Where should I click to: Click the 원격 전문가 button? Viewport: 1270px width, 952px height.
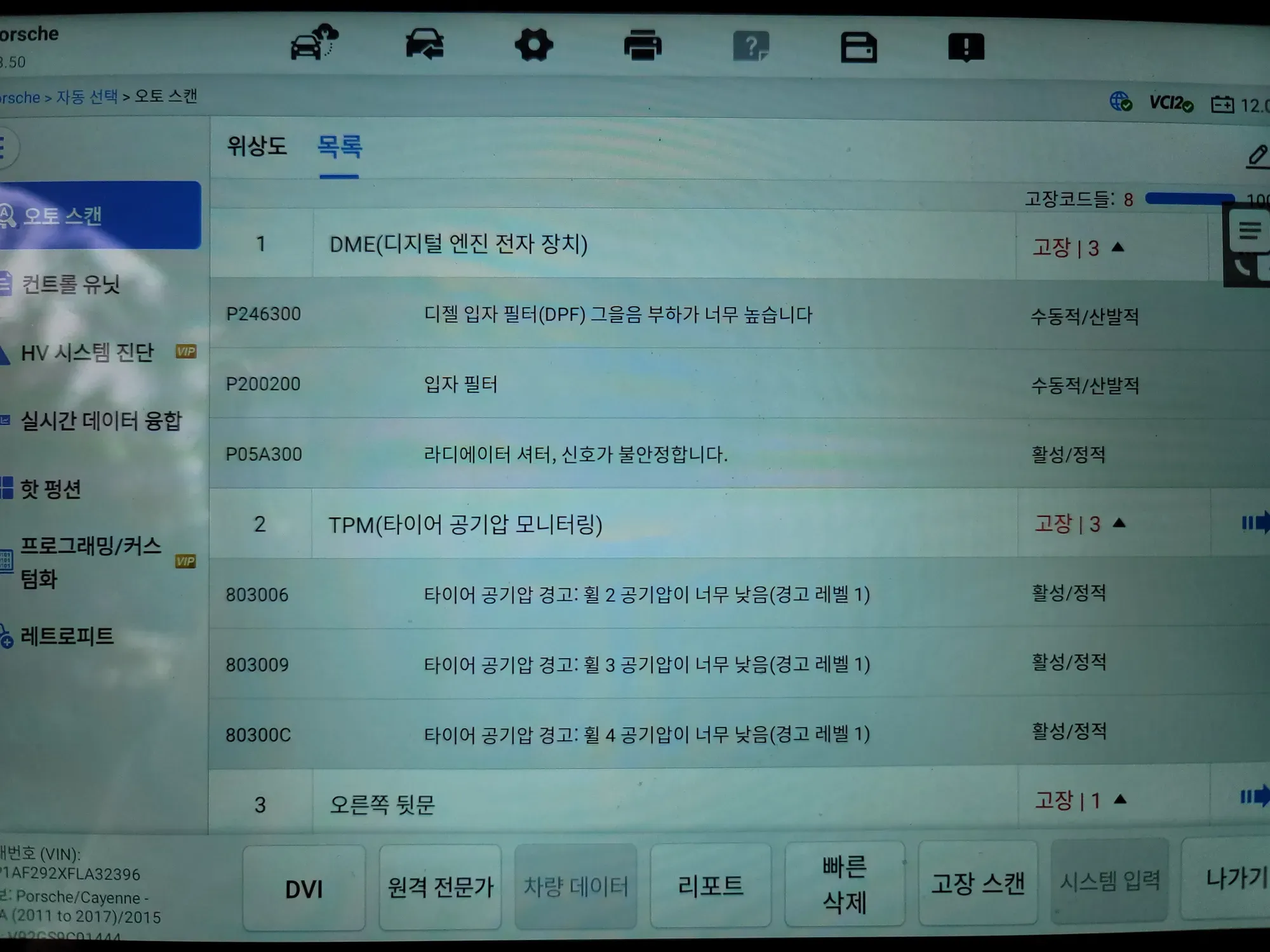[440, 886]
